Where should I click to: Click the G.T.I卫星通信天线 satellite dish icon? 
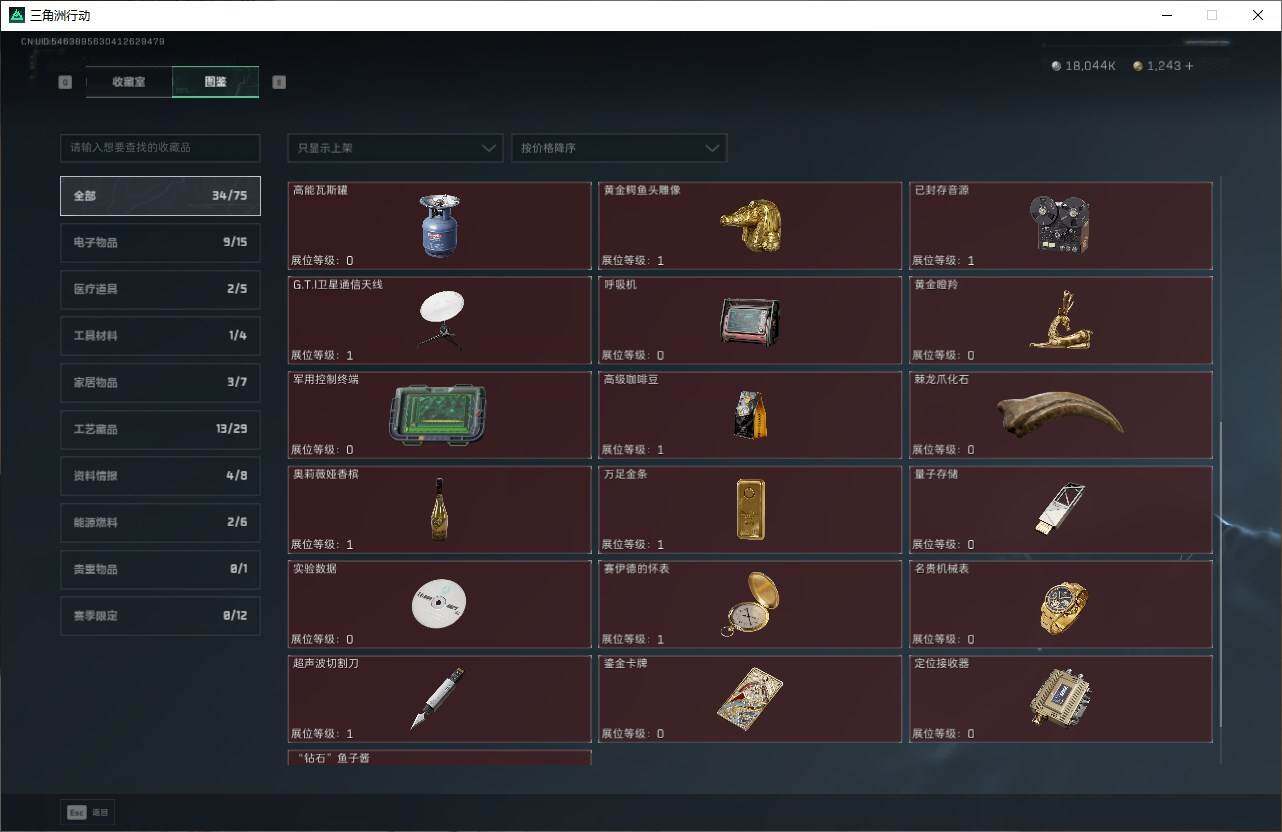pos(440,320)
